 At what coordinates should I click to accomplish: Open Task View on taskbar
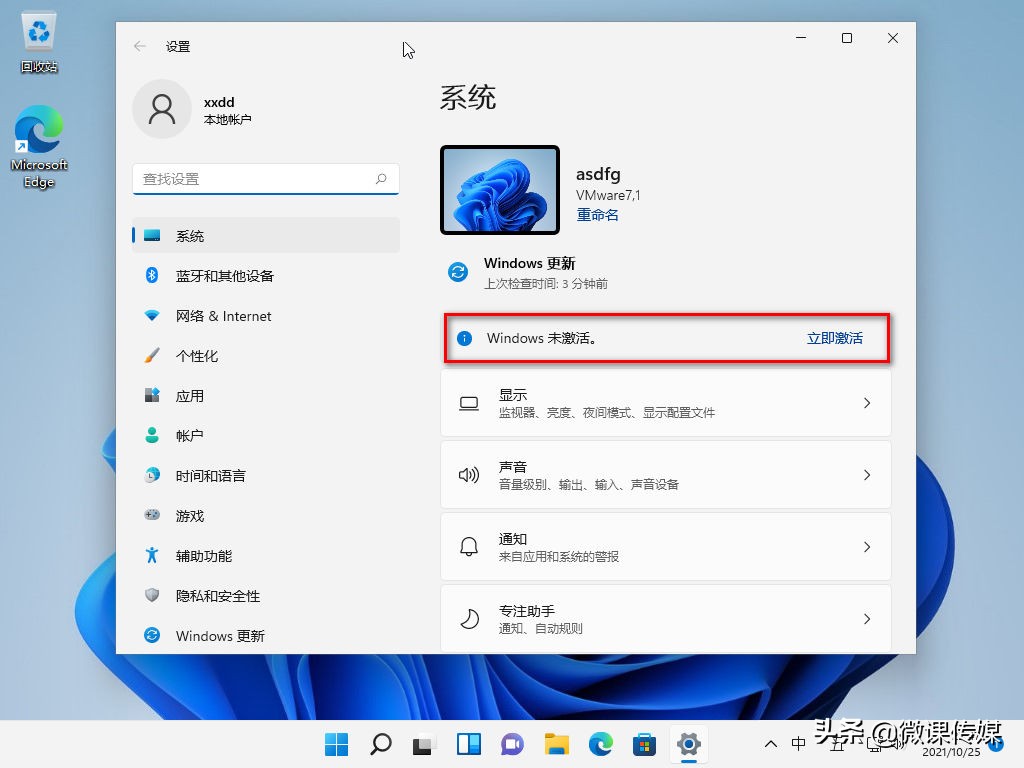(424, 744)
